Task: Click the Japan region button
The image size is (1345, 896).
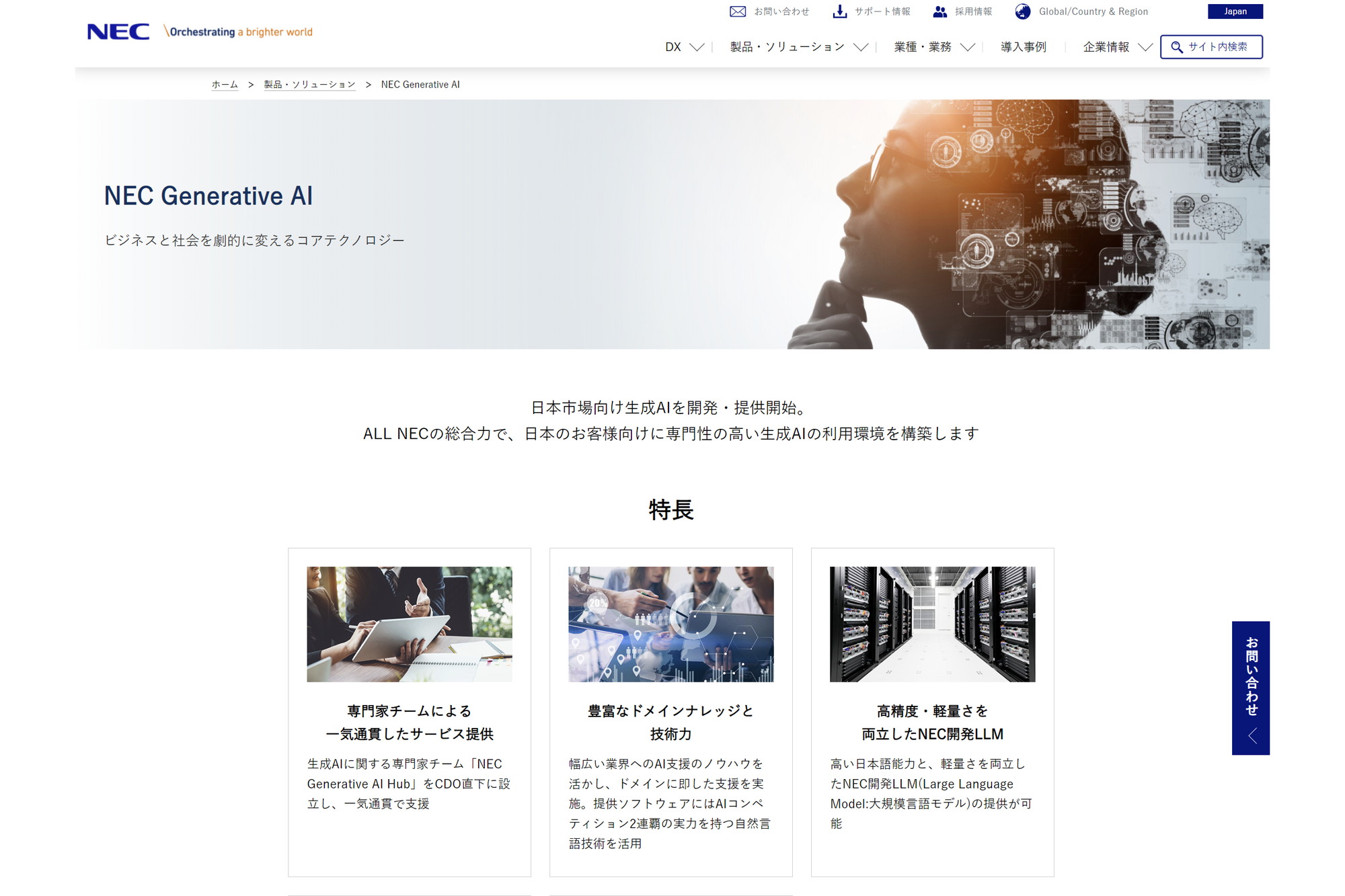Action: 1235,11
